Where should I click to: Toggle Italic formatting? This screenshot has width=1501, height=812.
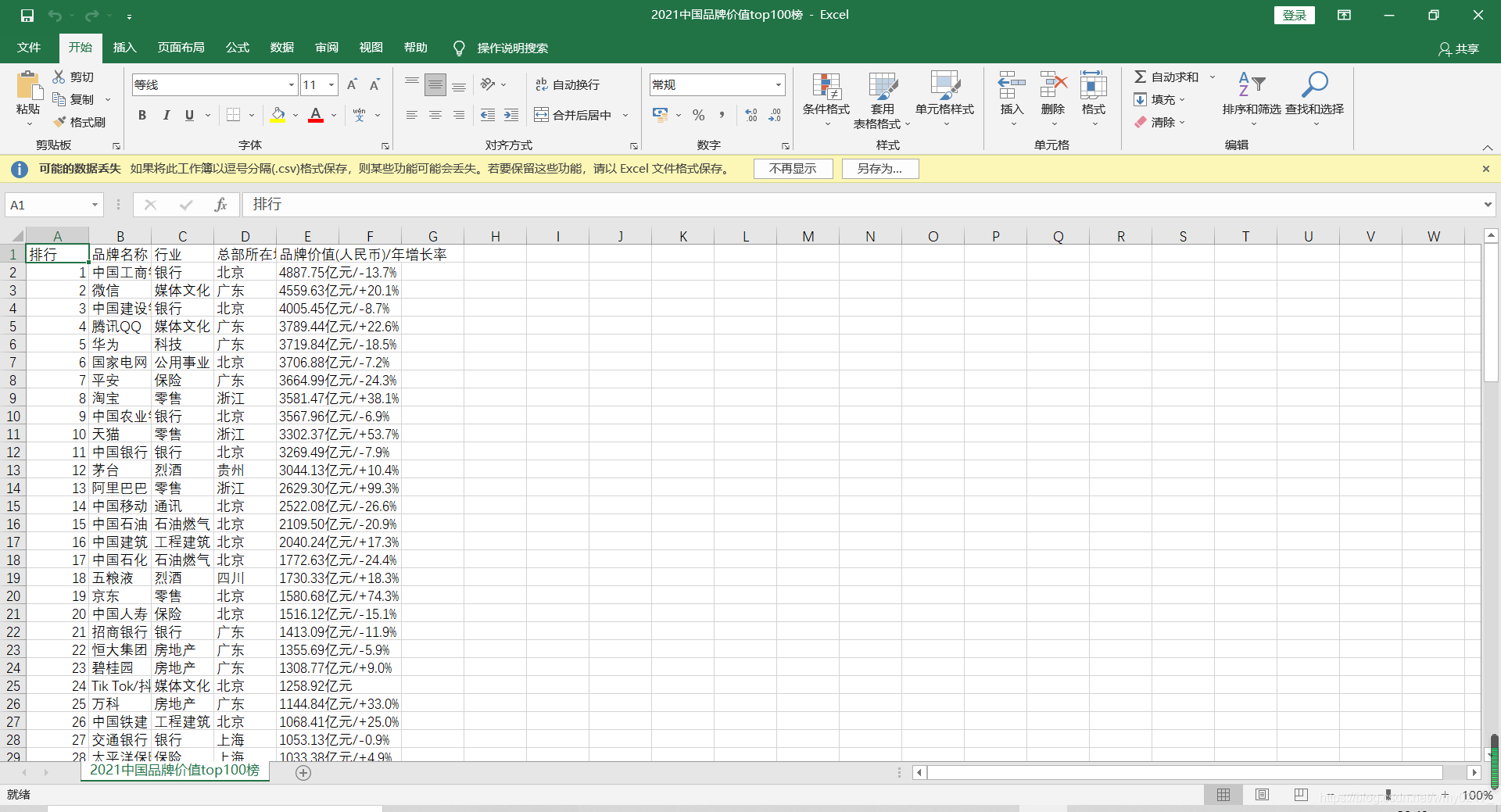click(166, 115)
